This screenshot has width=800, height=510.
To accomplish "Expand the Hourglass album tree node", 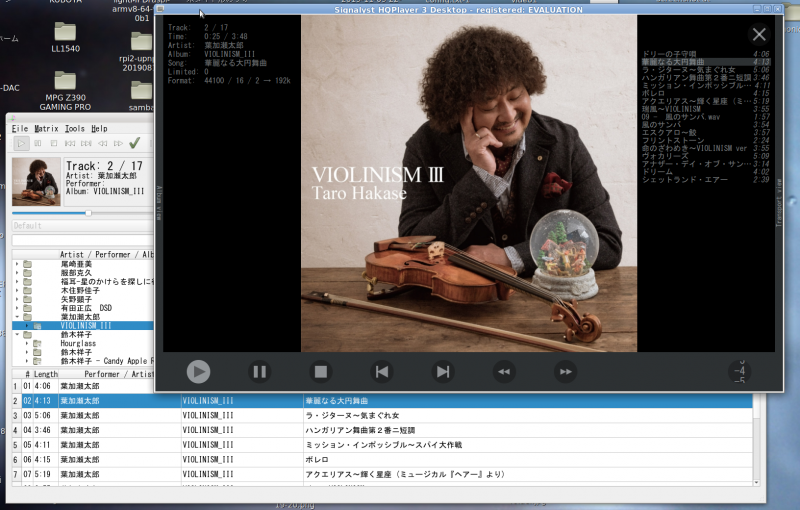I will tap(28, 344).
